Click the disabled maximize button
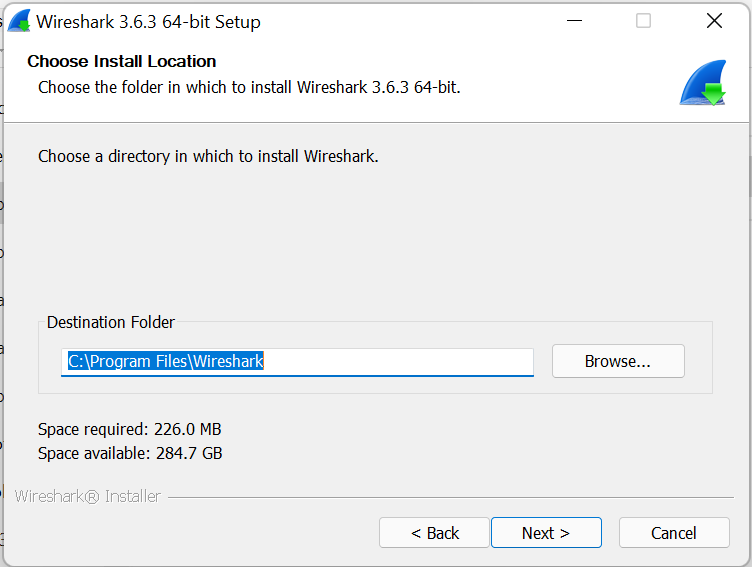The height and width of the screenshot is (567, 752). coord(643,21)
